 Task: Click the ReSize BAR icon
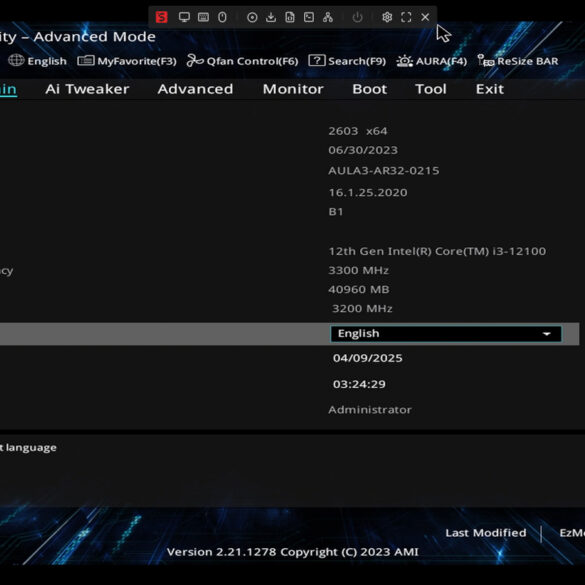486,60
